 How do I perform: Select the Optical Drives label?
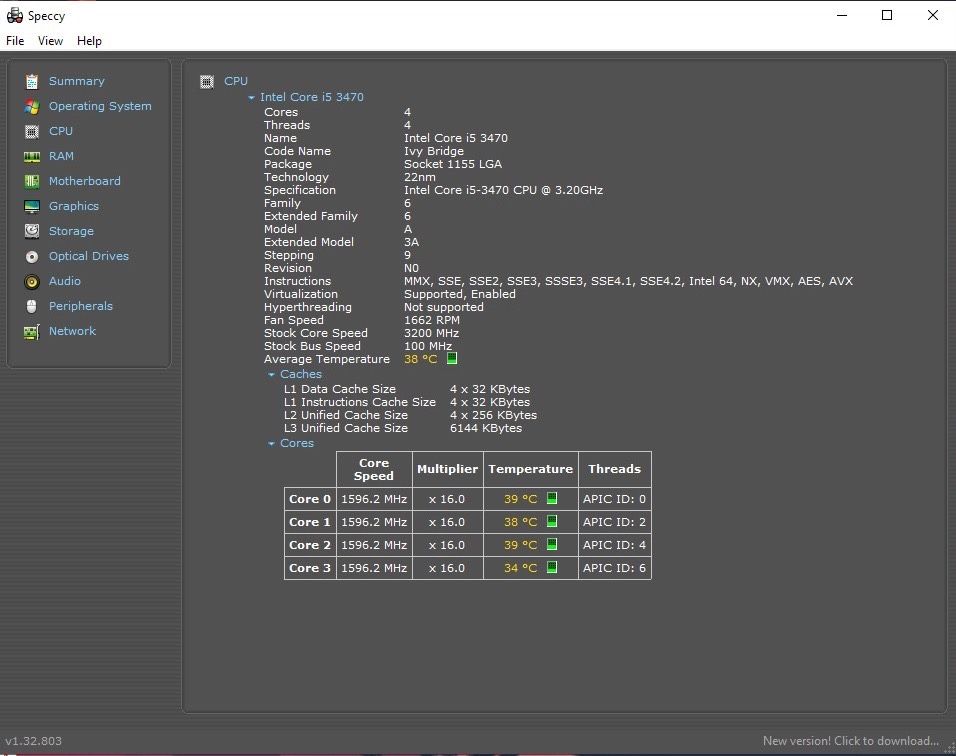(x=89, y=256)
